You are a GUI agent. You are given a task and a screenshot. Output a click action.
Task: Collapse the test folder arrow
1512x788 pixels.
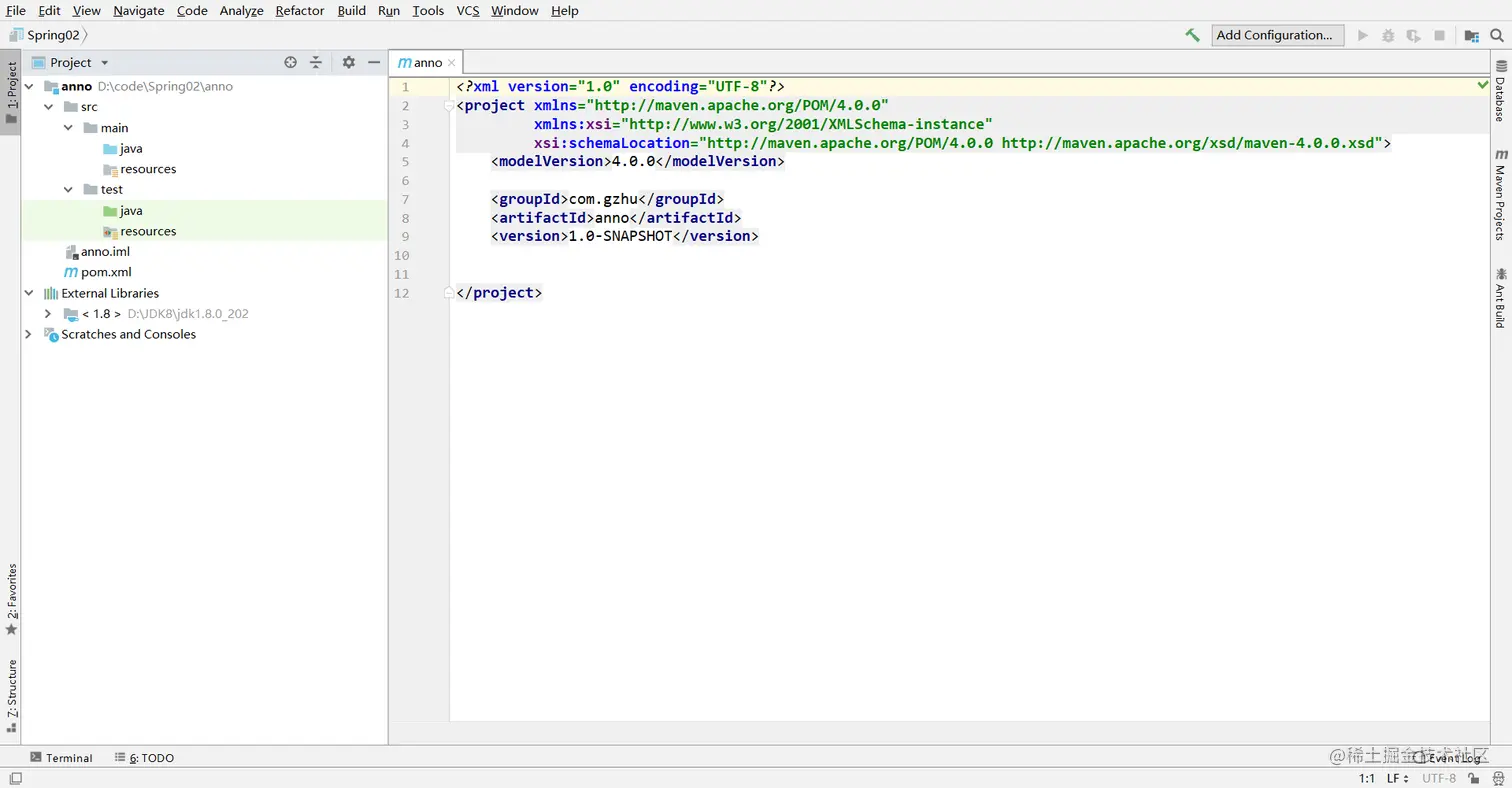[x=68, y=190]
